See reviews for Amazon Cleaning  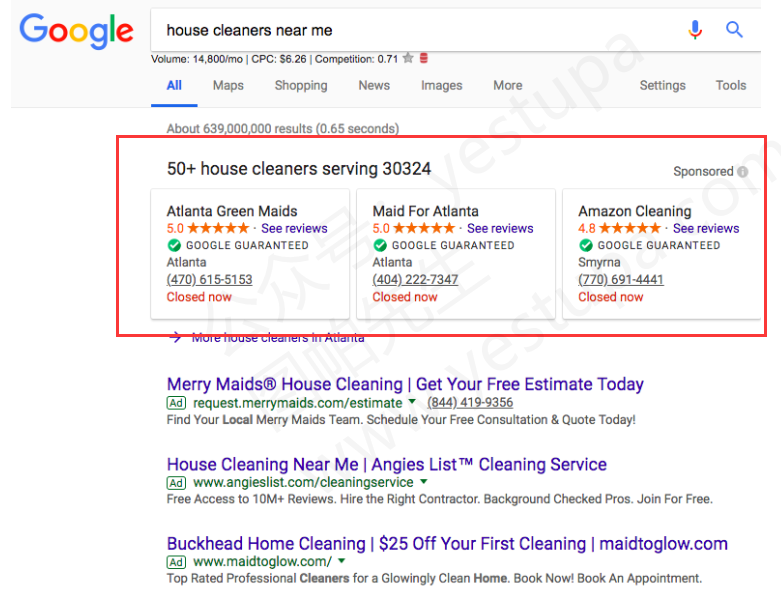coord(706,229)
